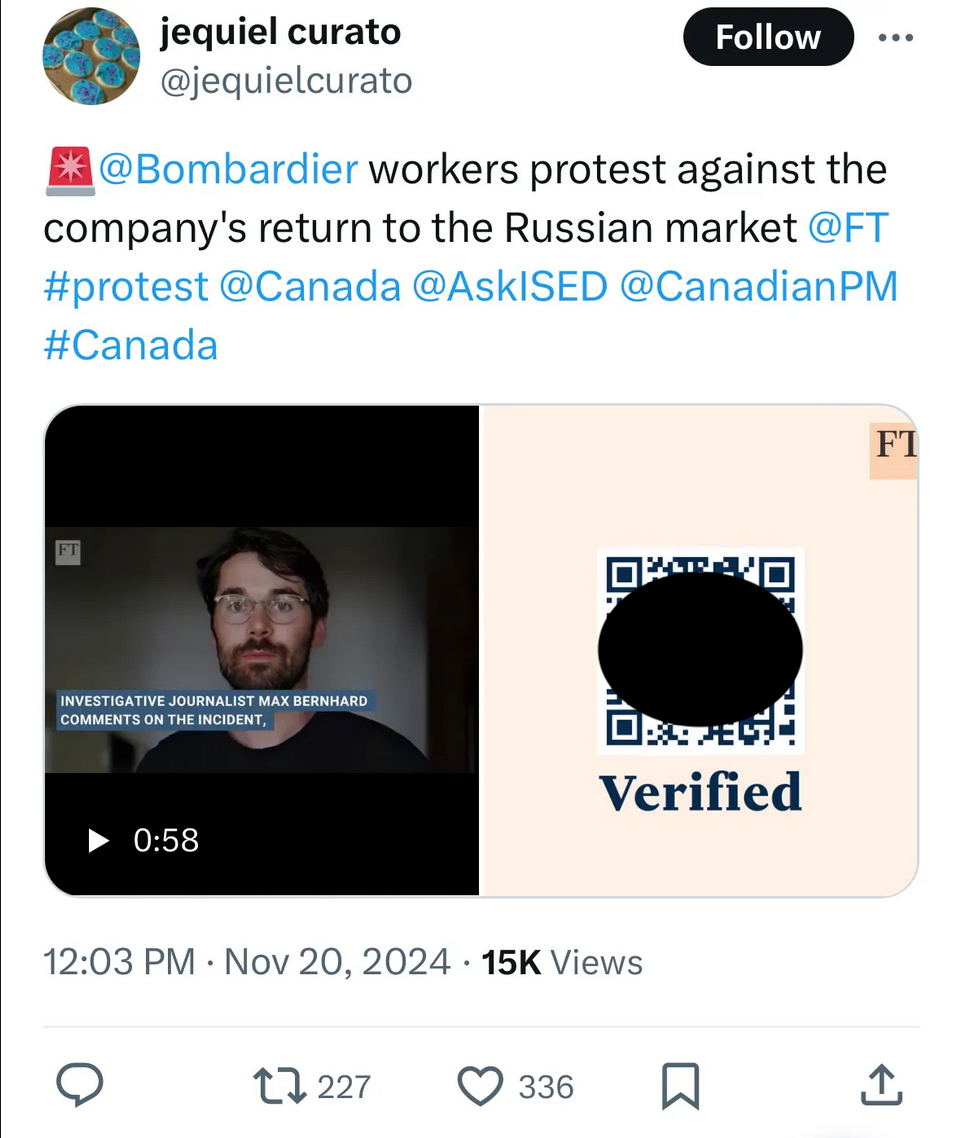Click the jequiel curato display name

(280, 32)
